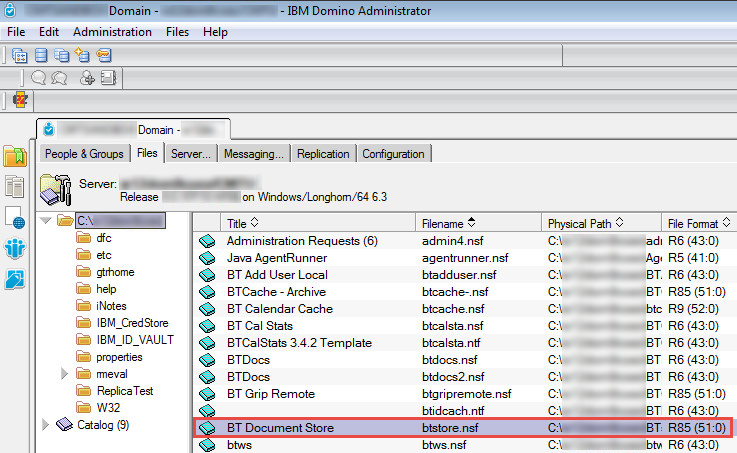
Task: Click the single chat bubble icon
Action: pos(39,78)
